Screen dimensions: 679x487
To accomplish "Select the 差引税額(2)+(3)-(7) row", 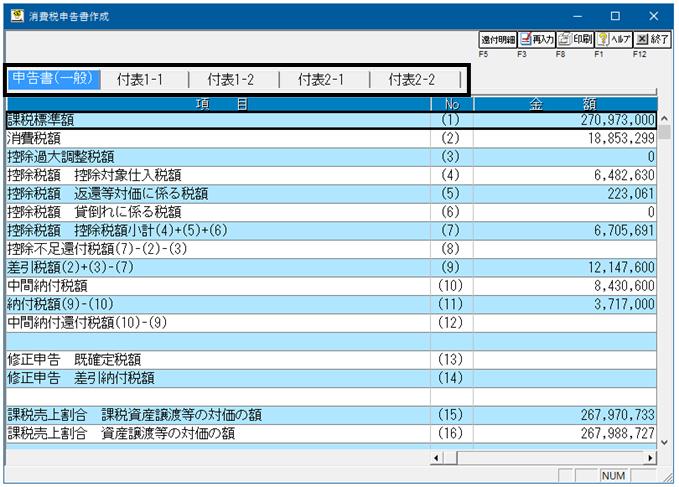I will click(x=331, y=267).
